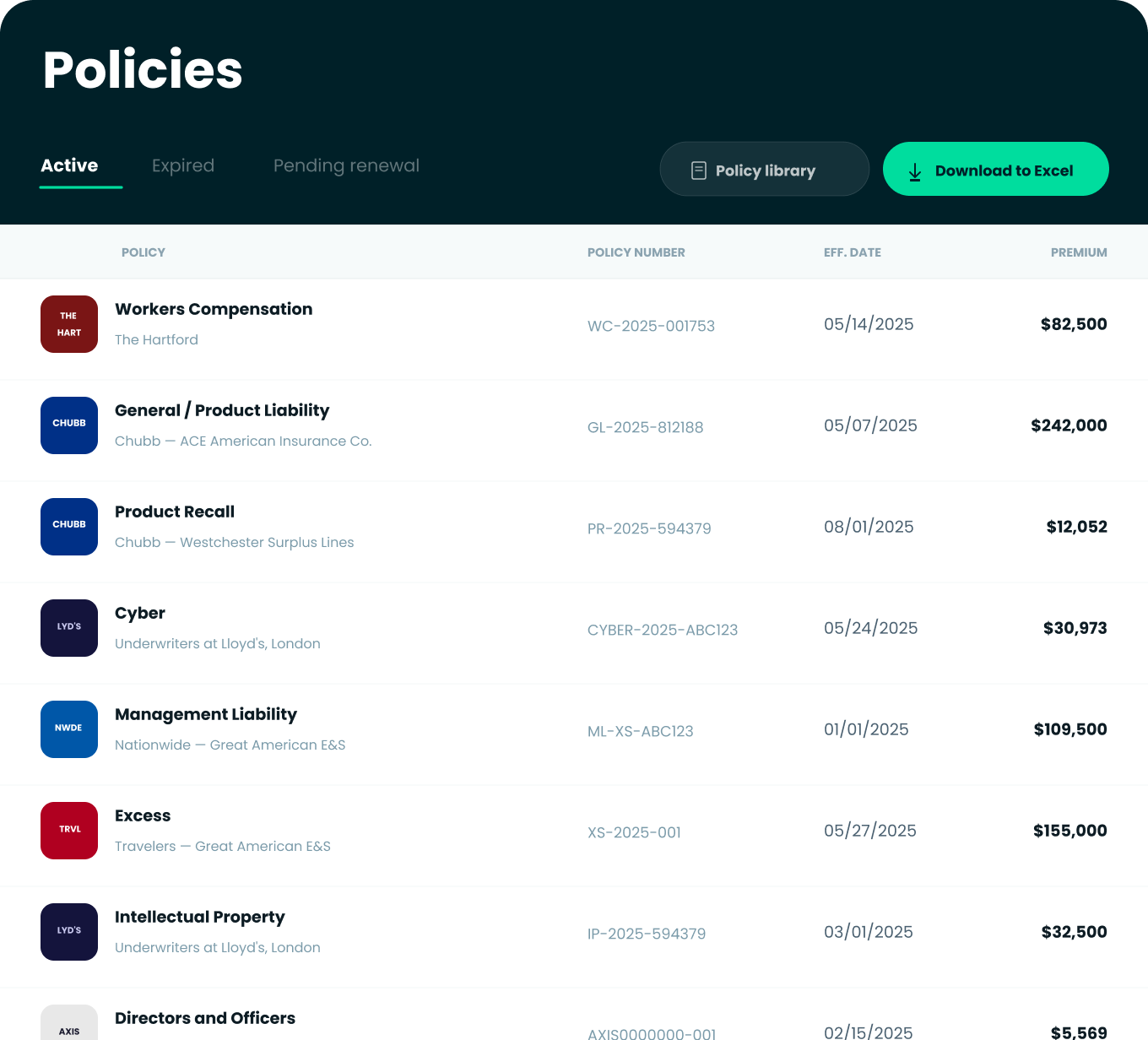Click the NWDE logo for Management Liability
This screenshot has width=1148, height=1040.
click(x=69, y=729)
